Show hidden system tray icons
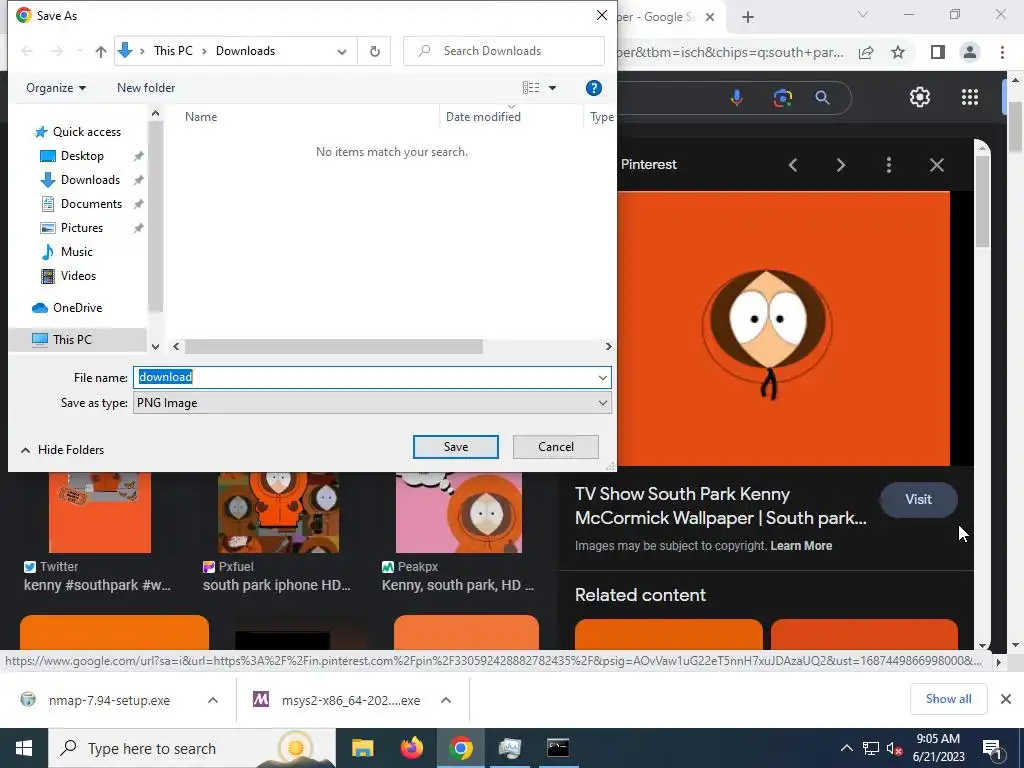The image size is (1024, 768). click(x=846, y=748)
